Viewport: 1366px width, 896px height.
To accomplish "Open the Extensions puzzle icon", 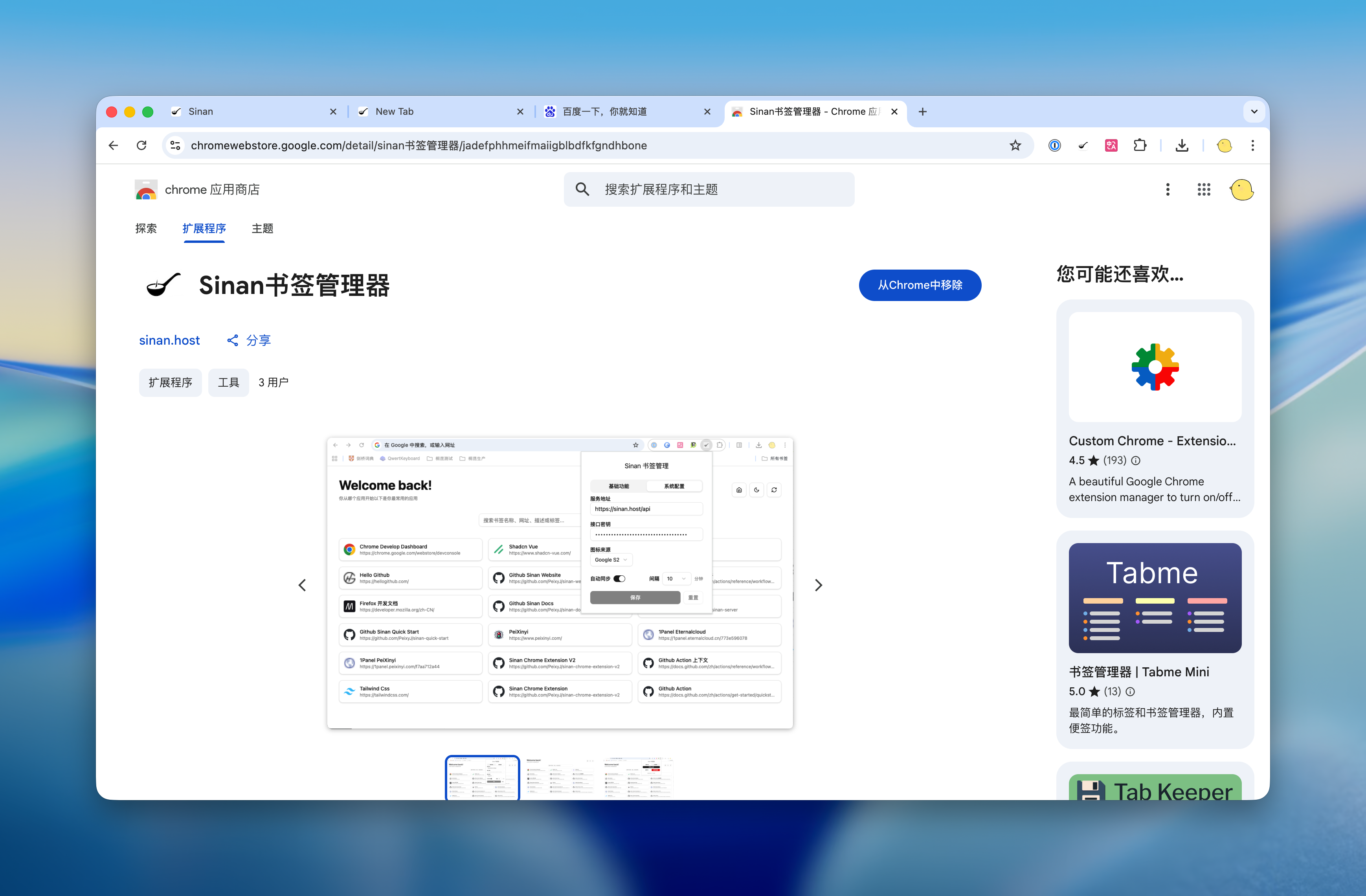I will point(1140,145).
